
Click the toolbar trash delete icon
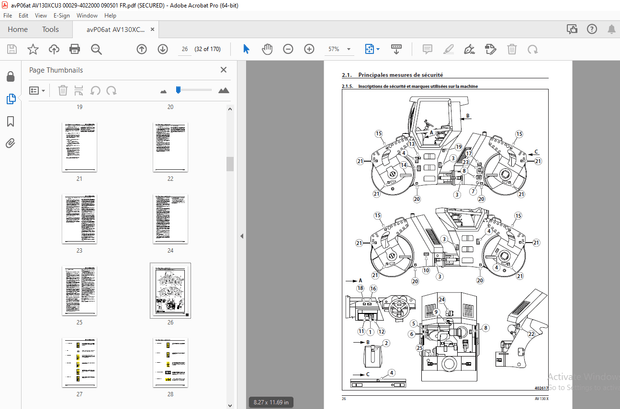click(x=512, y=49)
